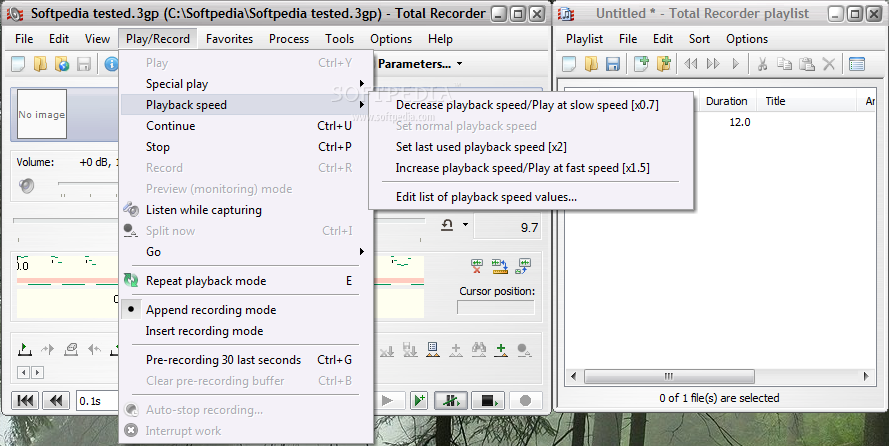Open the Playlist menu in playlist window
889x446 pixels.
[584, 39]
